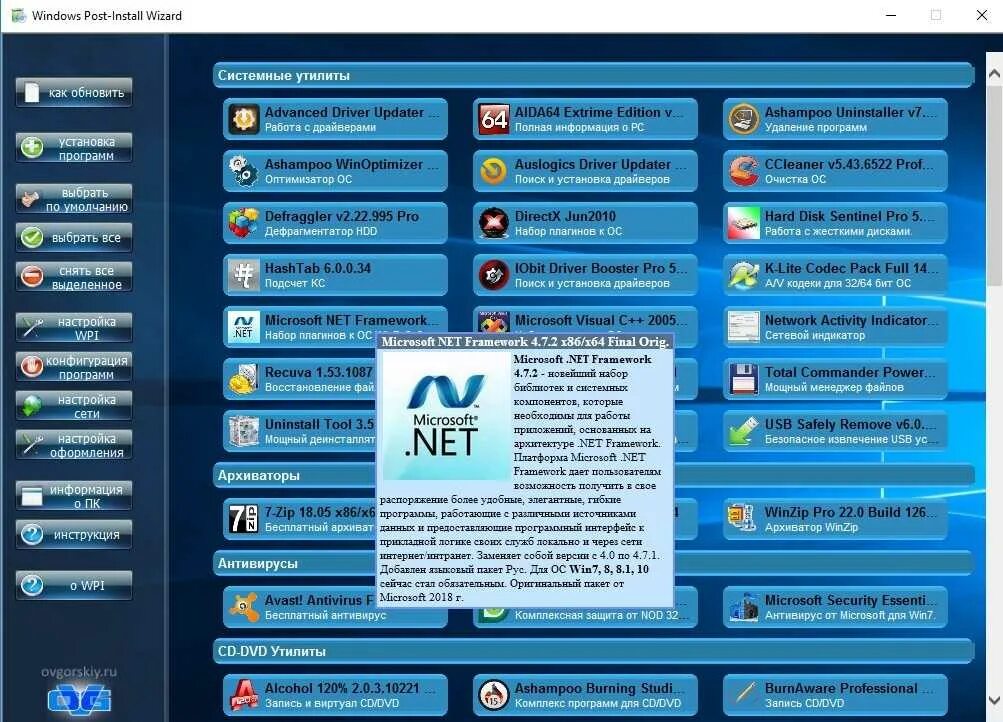
Task: Click the Windows Post-Install Wizard title icon
Action: click(19, 15)
